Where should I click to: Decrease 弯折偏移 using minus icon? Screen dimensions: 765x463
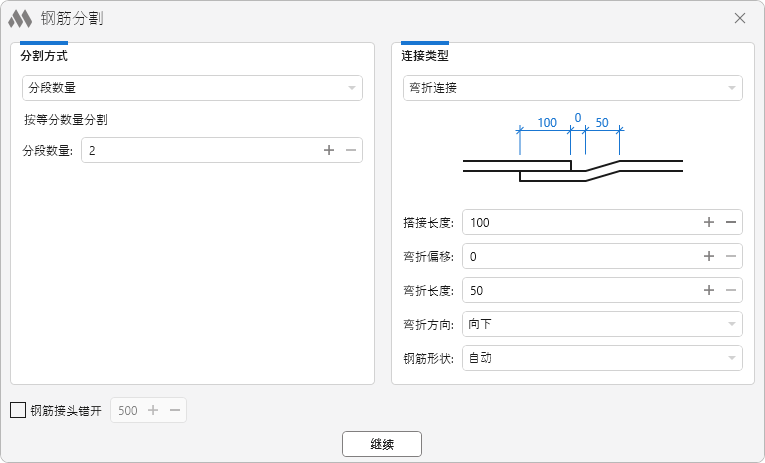pos(731,256)
